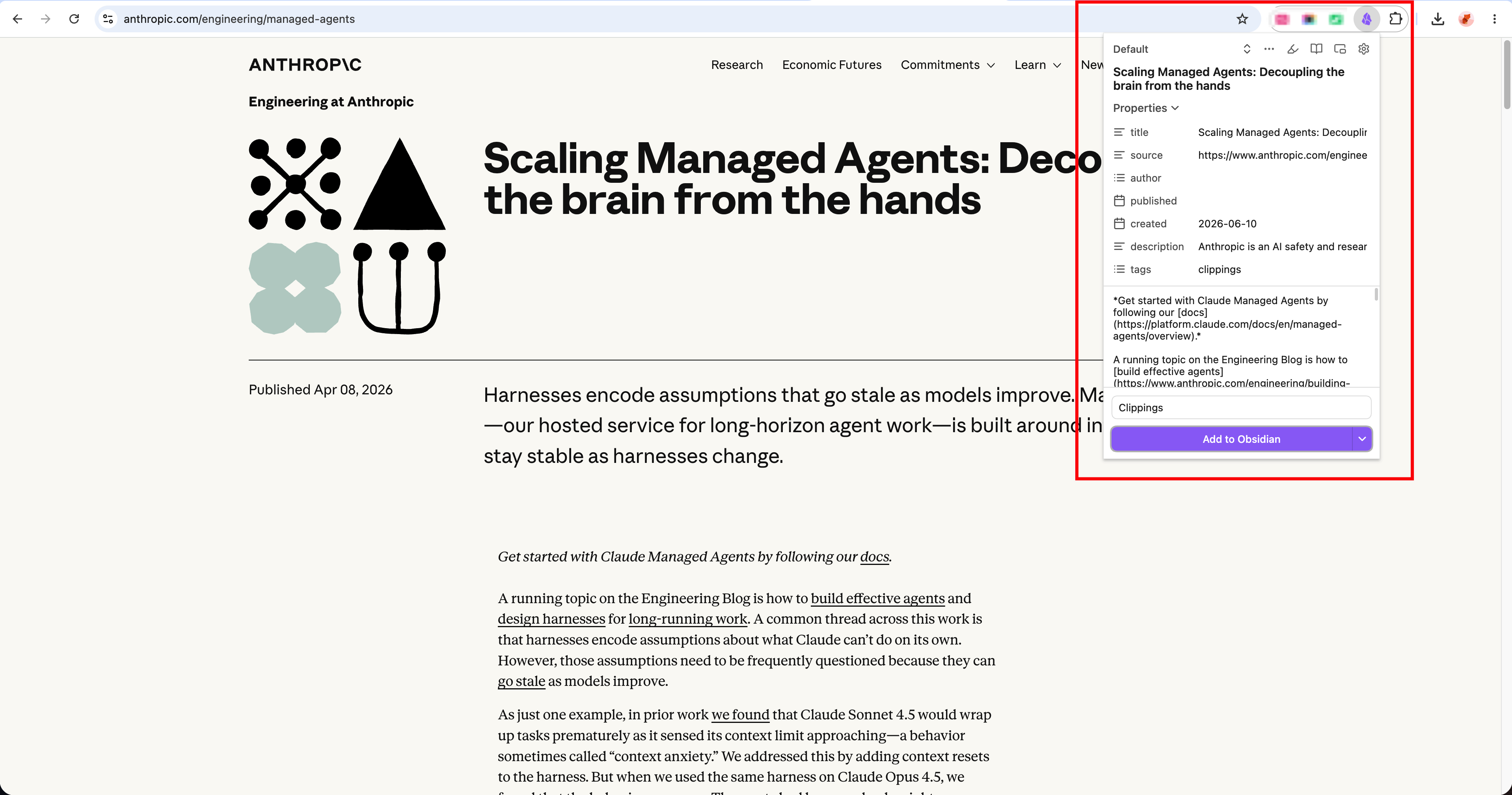Reload the current page
This screenshot has width=1512, height=795.
[x=74, y=19]
